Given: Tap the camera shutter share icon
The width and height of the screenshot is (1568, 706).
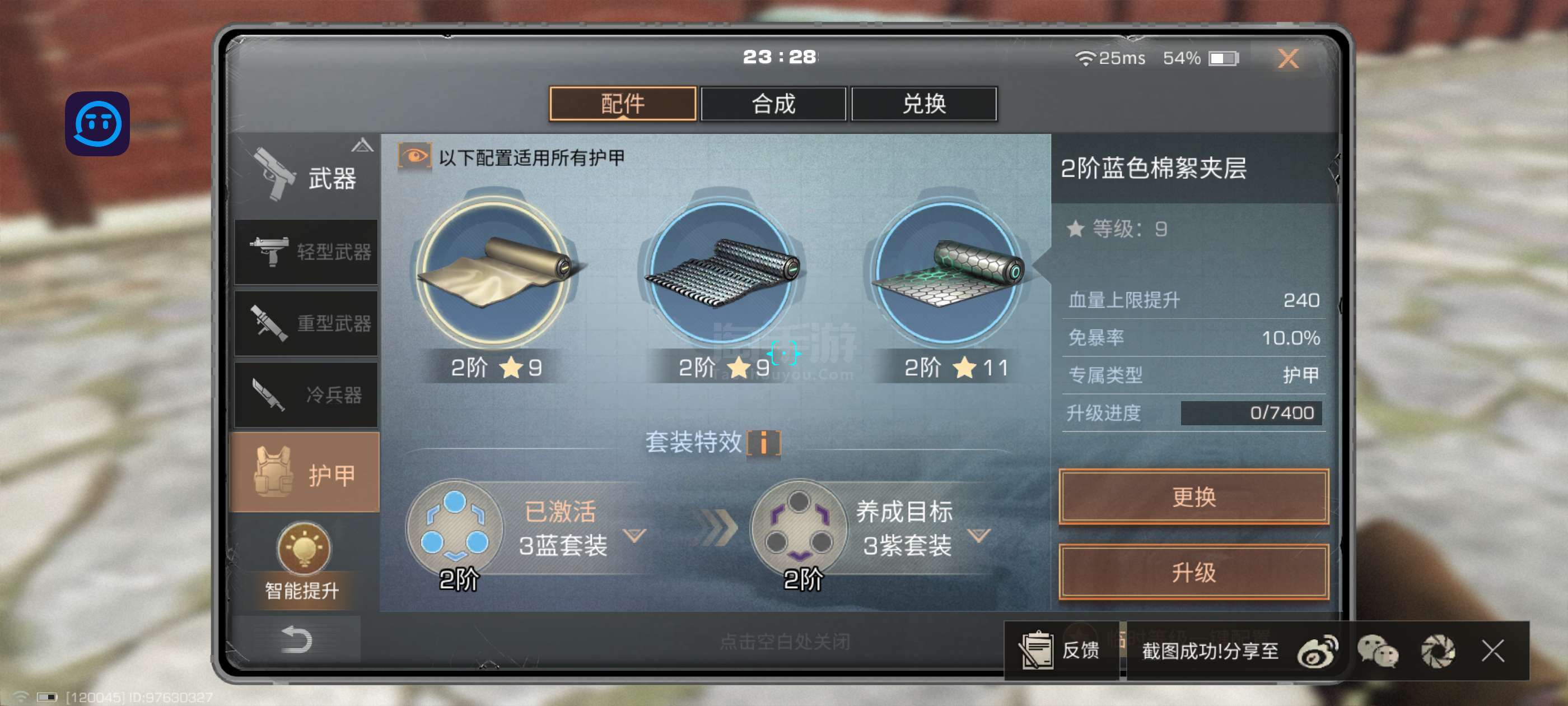Looking at the screenshot, I should pos(1438,651).
